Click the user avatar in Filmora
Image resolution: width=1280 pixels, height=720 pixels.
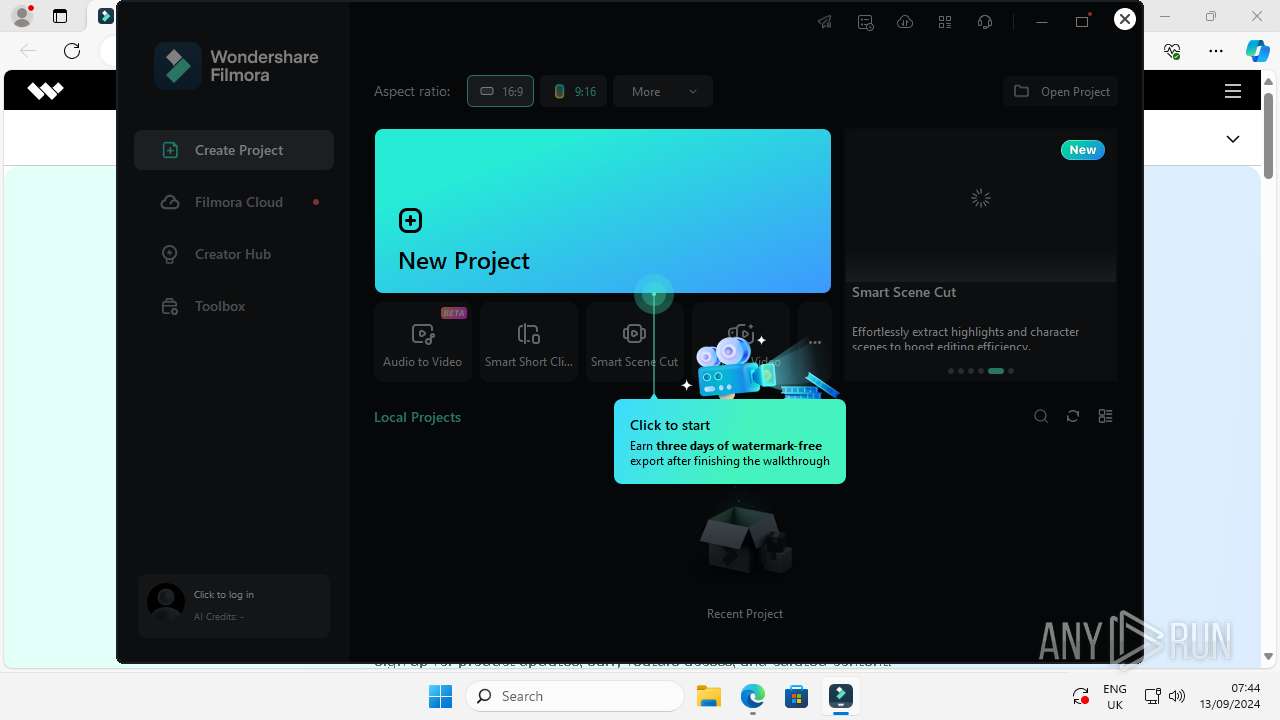(166, 603)
